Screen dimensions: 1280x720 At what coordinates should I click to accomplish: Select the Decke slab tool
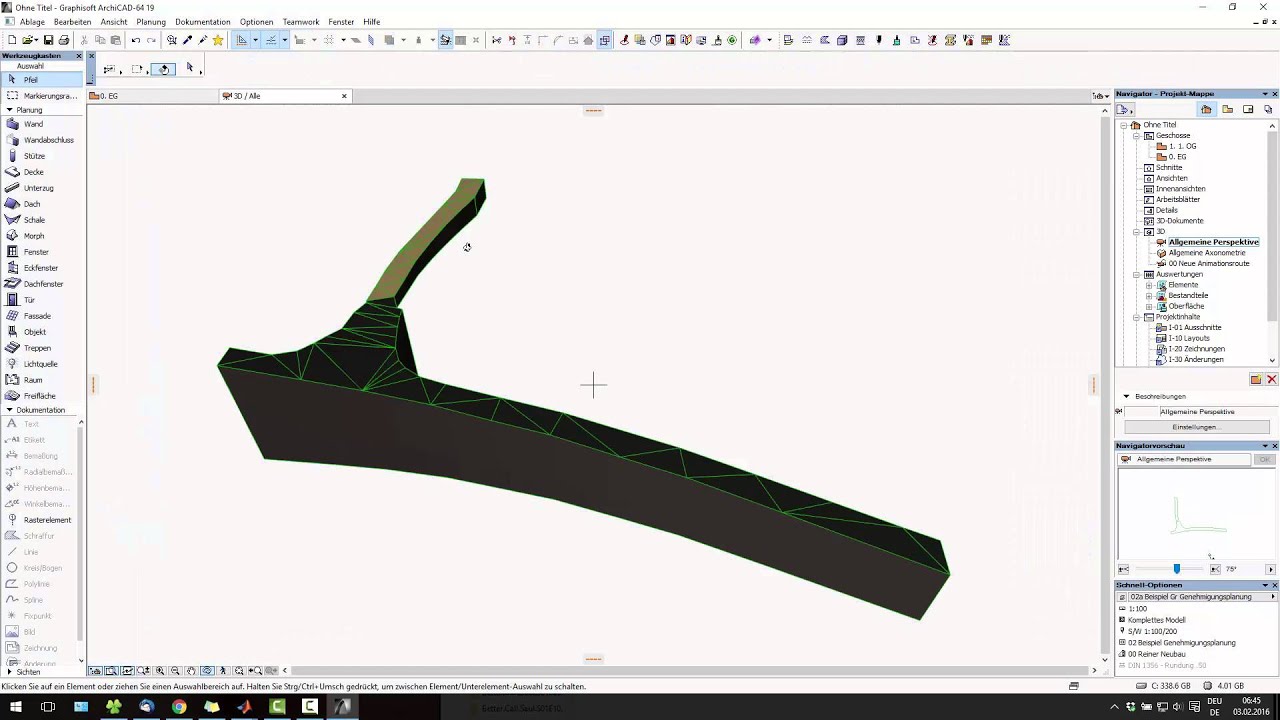pos(41,172)
